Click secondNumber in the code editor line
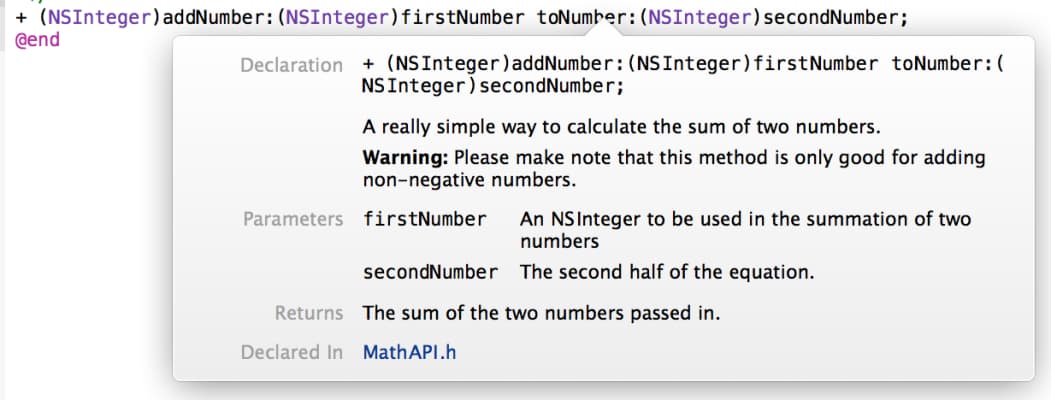Screen dimensions: 1051x400 click(834, 17)
